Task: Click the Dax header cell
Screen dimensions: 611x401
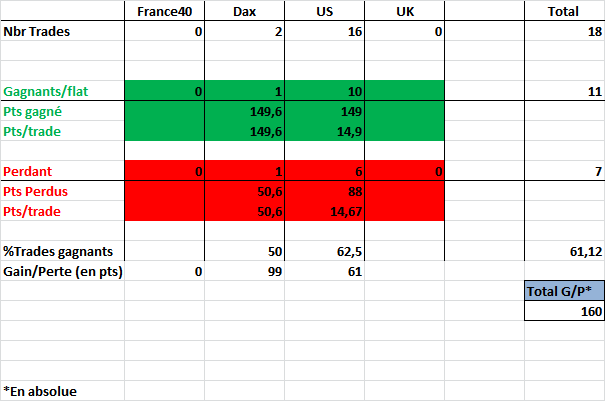Action: (244, 11)
